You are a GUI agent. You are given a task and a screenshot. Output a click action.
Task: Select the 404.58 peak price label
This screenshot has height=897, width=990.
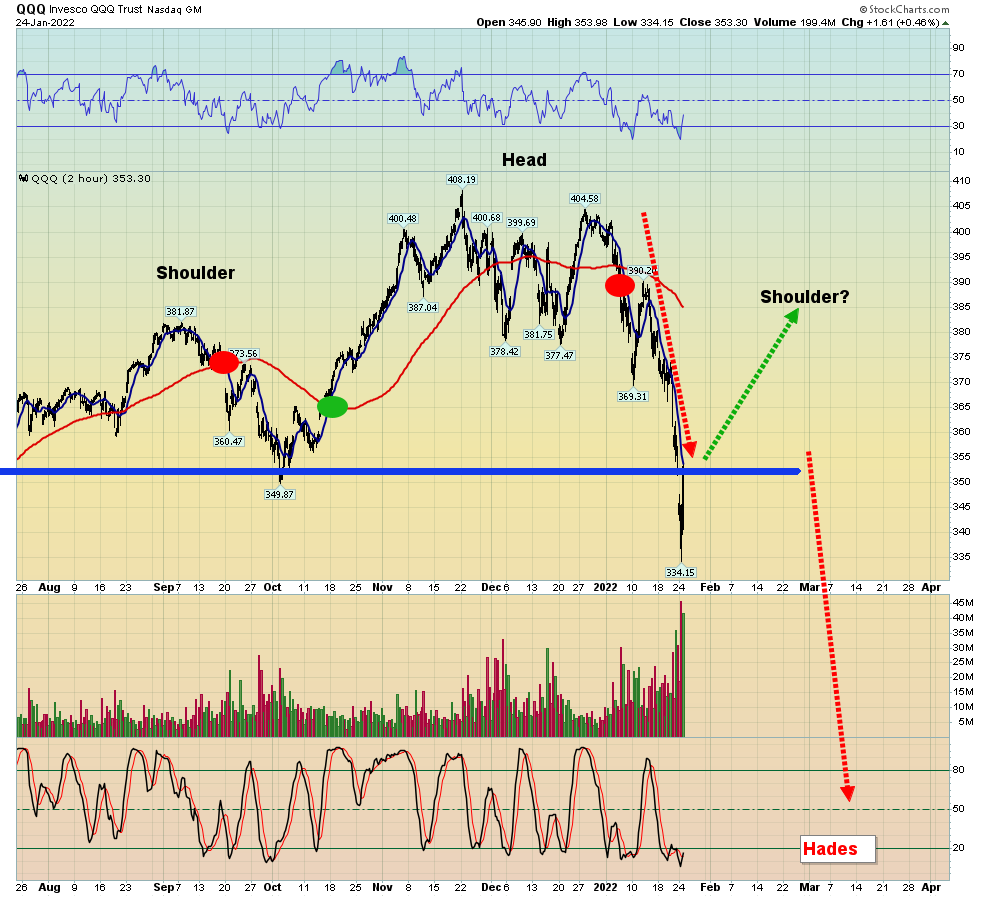[x=585, y=199]
